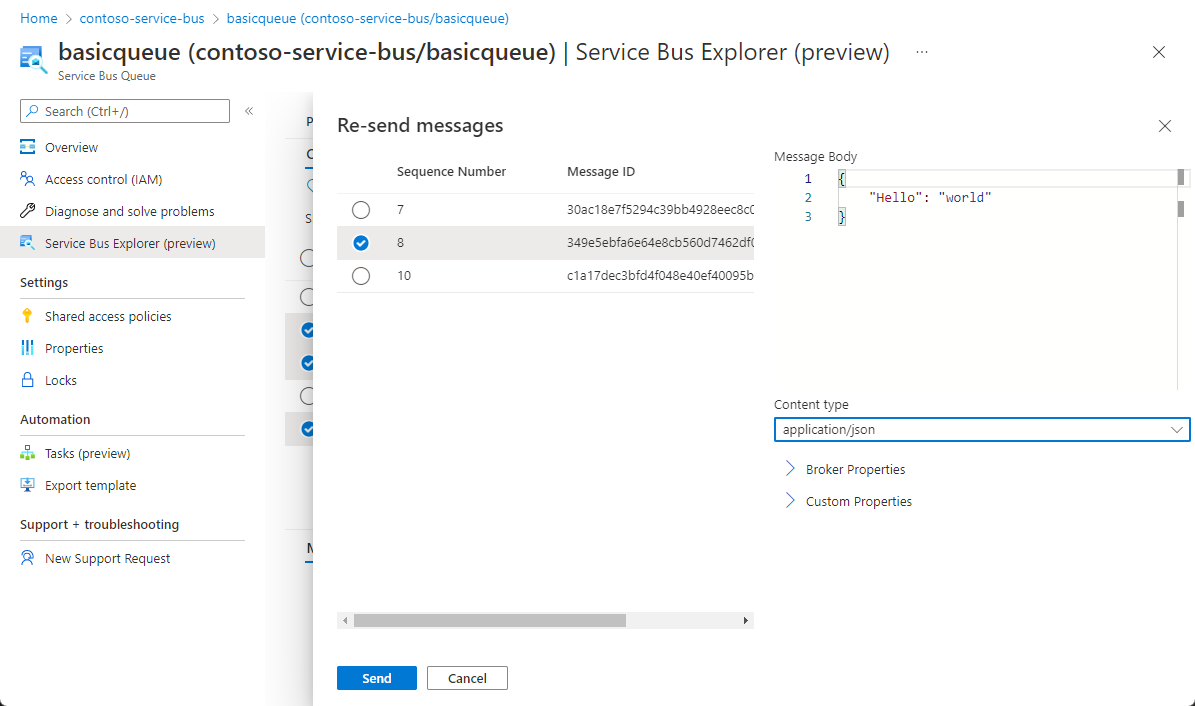This screenshot has height=706, width=1195.
Task: Select message with sequence number 7
Action: pyautogui.click(x=361, y=210)
